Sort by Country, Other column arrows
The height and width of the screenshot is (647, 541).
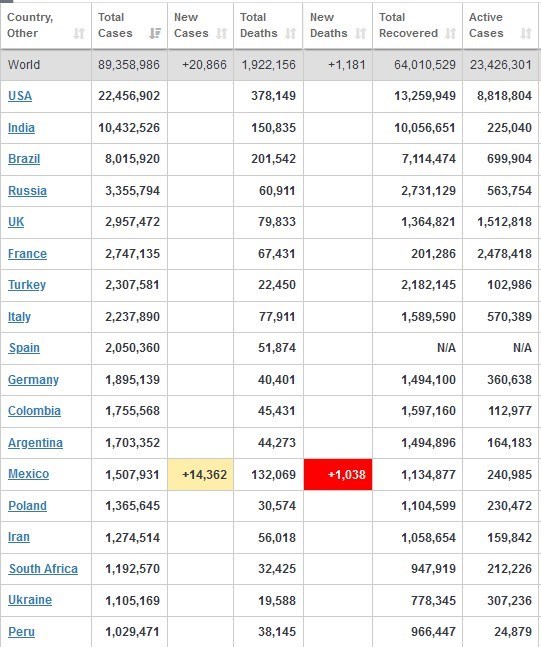click(79, 33)
